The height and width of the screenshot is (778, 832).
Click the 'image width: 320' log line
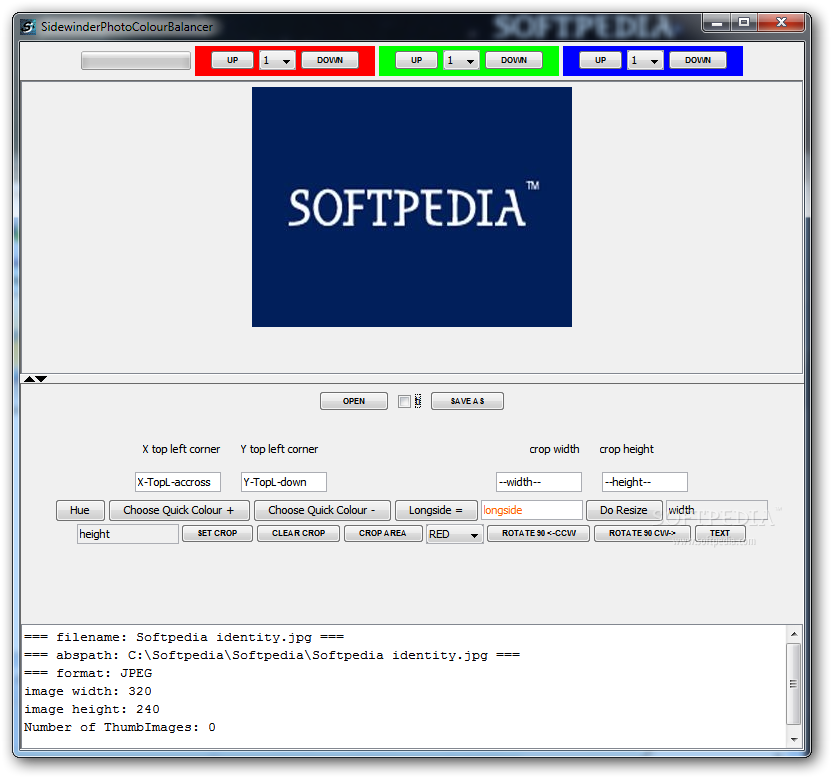pyautogui.click(x=88, y=691)
